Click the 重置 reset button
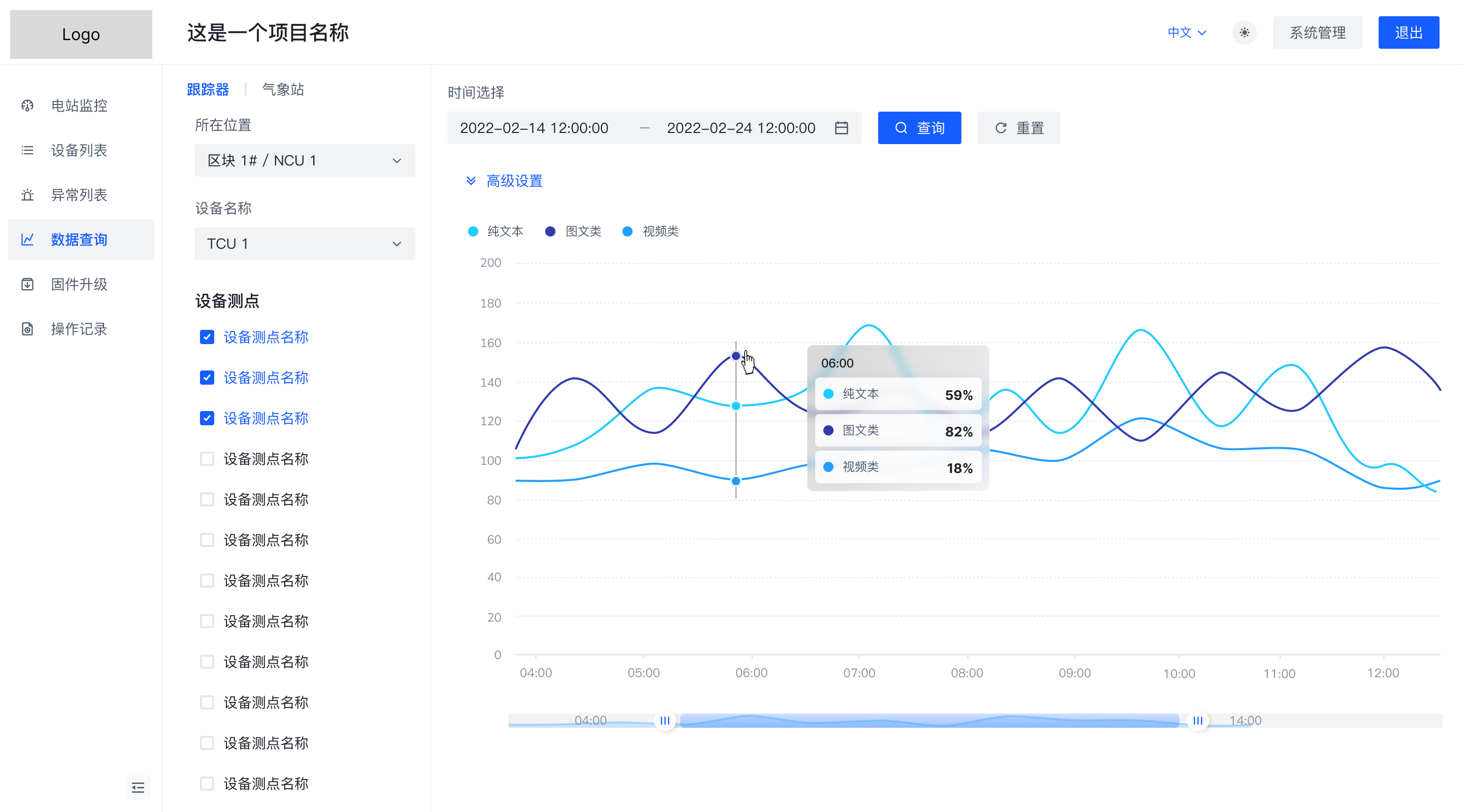The height and width of the screenshot is (812, 1470). pyautogui.click(x=1019, y=128)
